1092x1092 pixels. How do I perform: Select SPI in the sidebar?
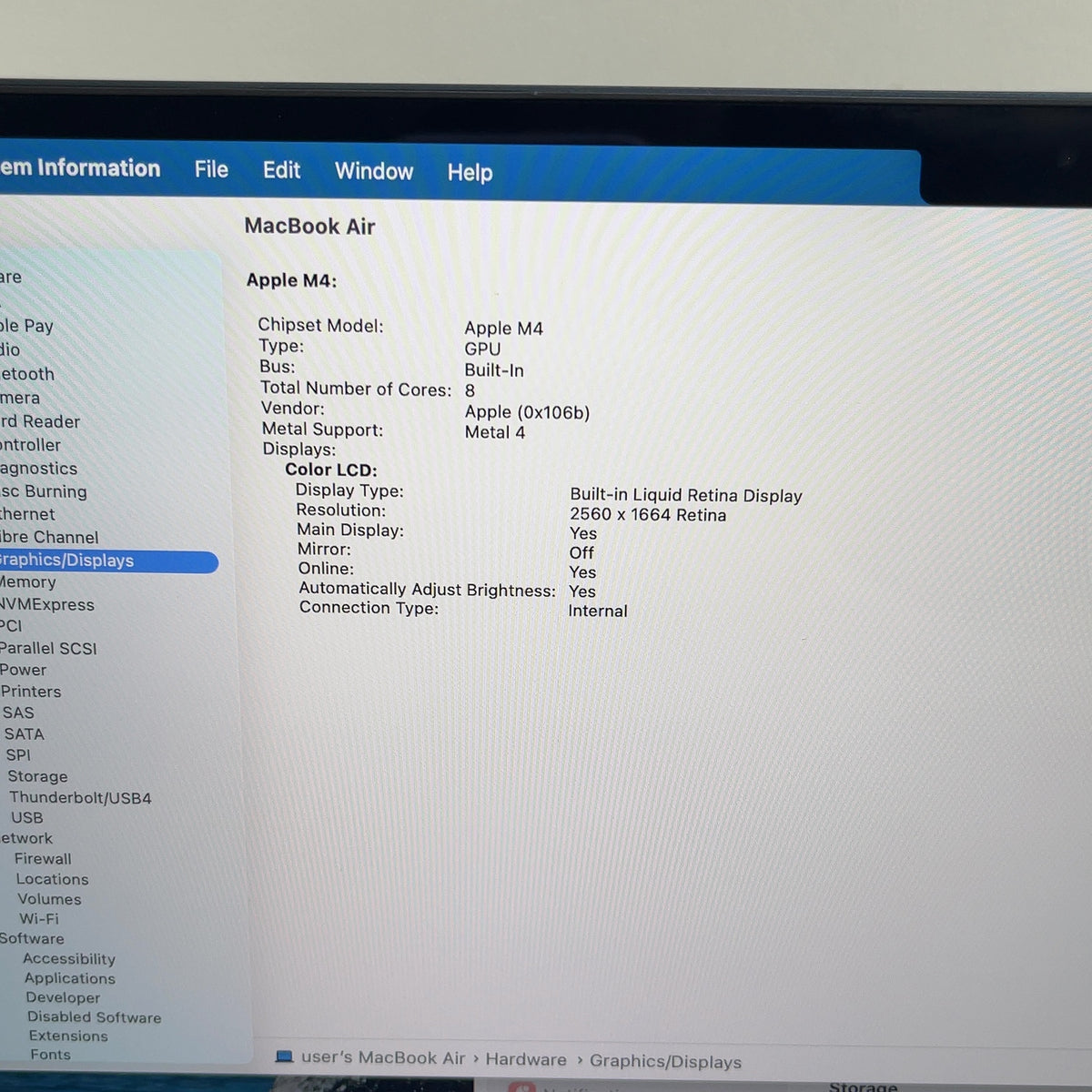click(18, 754)
